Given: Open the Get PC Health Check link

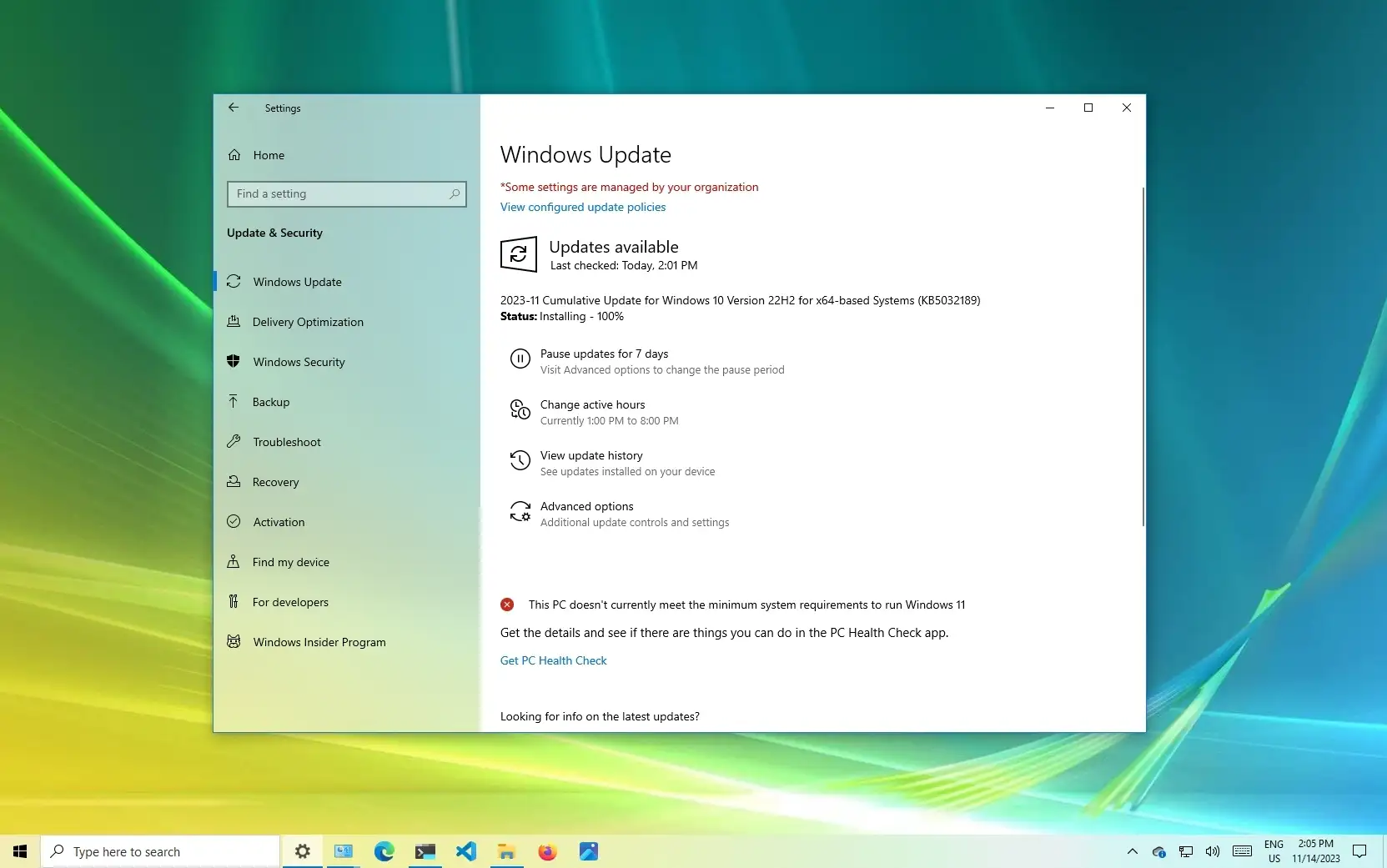Looking at the screenshot, I should (x=554, y=660).
